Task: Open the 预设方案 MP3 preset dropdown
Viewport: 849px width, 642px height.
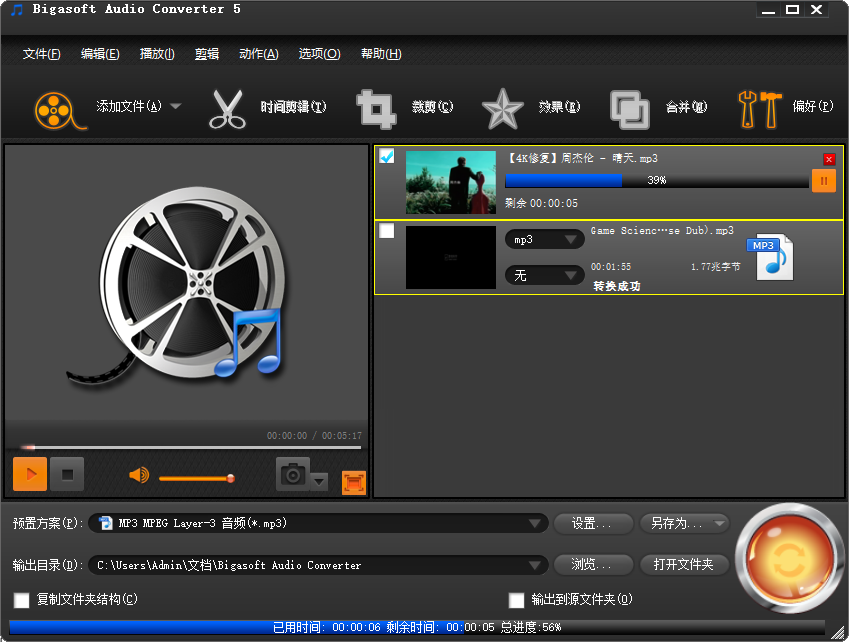Action: tap(536, 523)
